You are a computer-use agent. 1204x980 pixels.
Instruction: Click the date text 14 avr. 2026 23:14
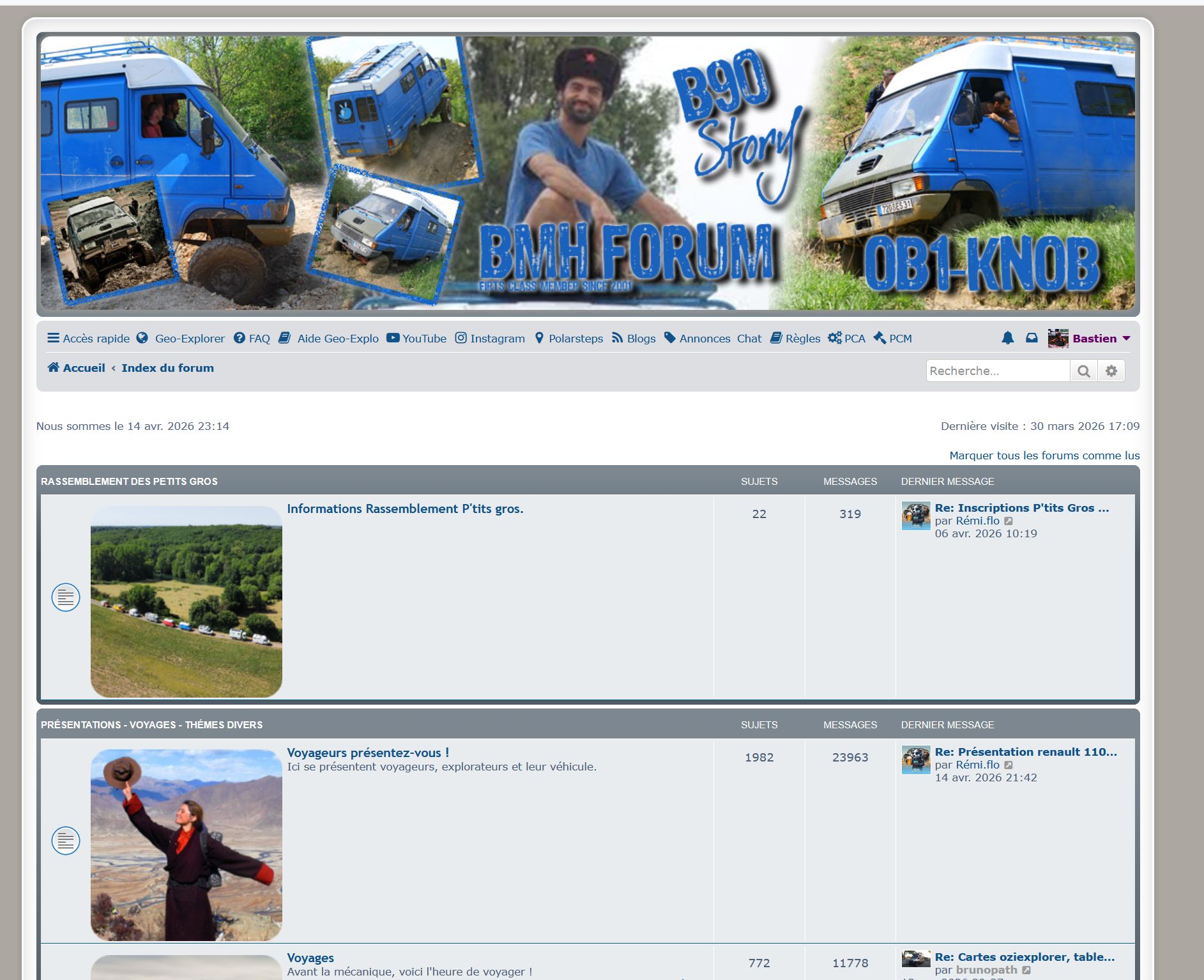tap(178, 426)
